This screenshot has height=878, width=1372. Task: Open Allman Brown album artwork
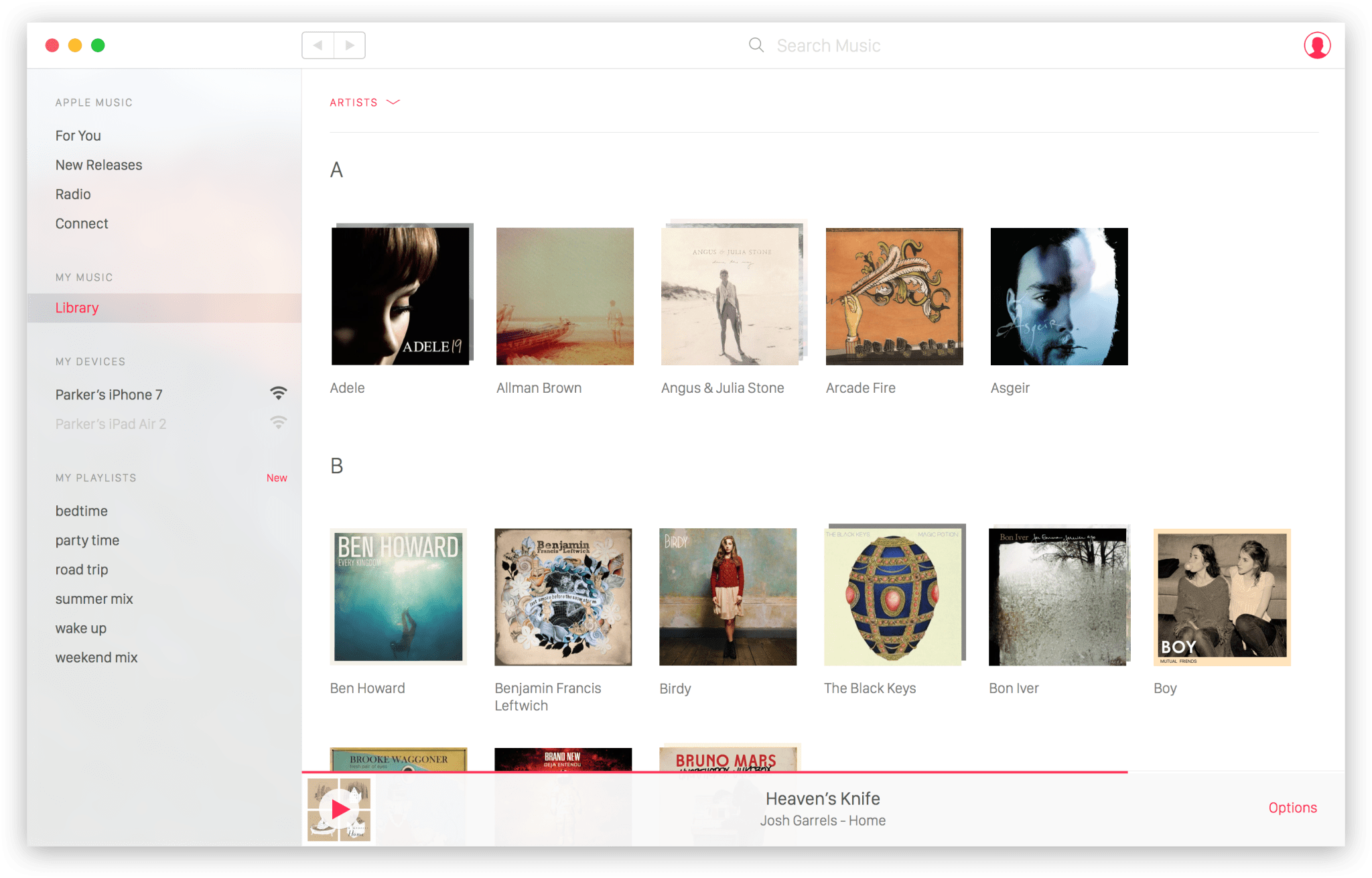(x=565, y=296)
